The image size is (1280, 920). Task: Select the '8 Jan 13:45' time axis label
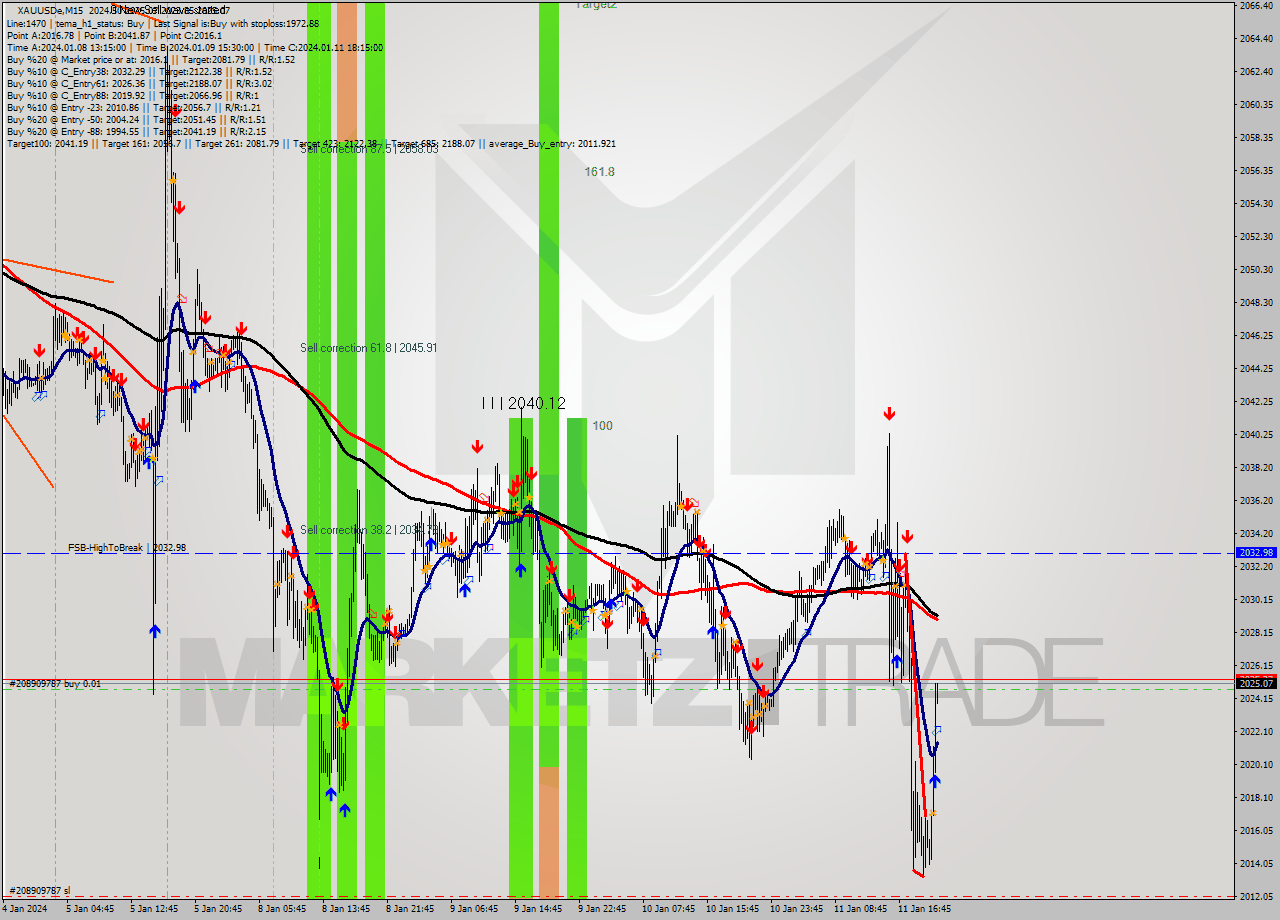pos(346,909)
